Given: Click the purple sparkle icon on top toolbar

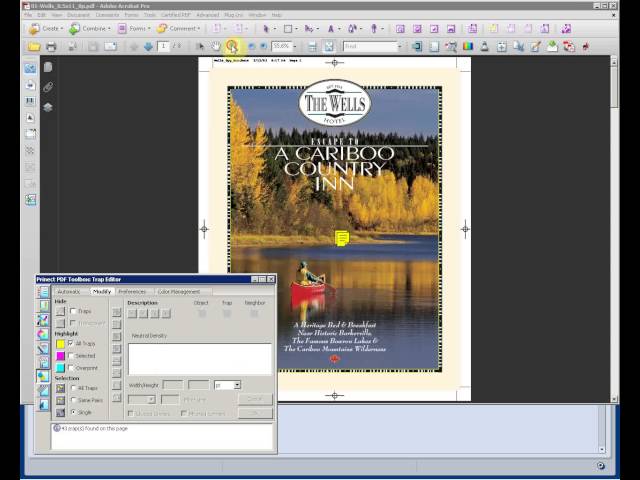Looking at the screenshot, I should [x=566, y=29].
